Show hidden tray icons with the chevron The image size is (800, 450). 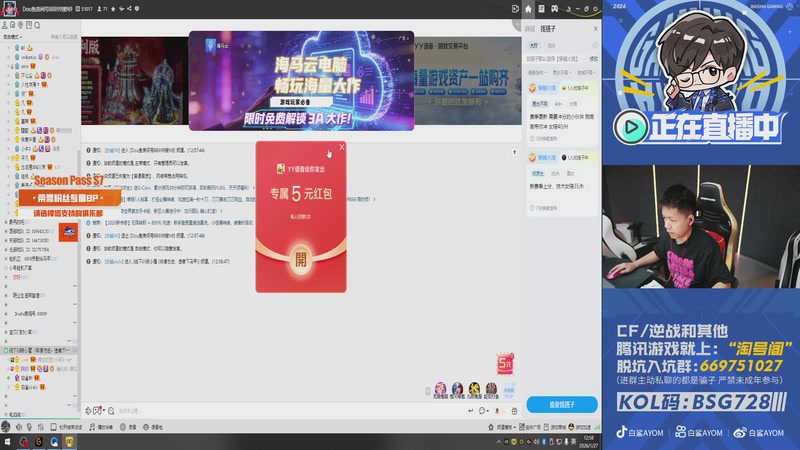point(498,442)
